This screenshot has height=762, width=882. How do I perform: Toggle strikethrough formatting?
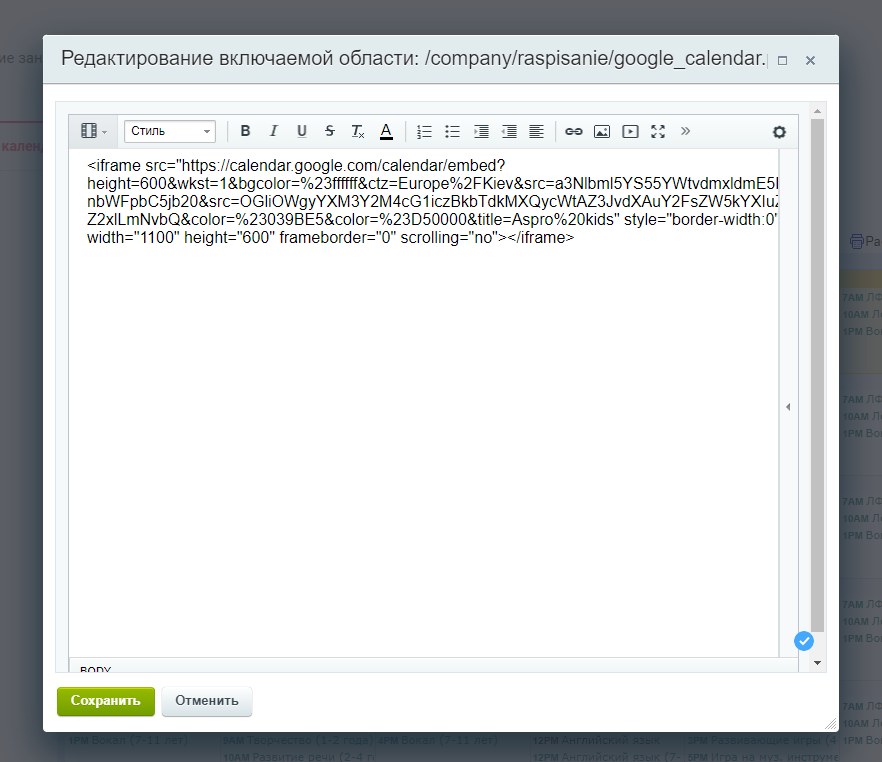330,131
